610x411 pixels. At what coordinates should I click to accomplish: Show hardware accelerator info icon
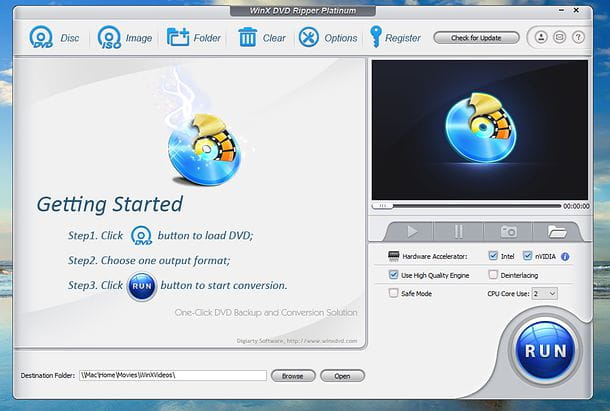tap(565, 256)
